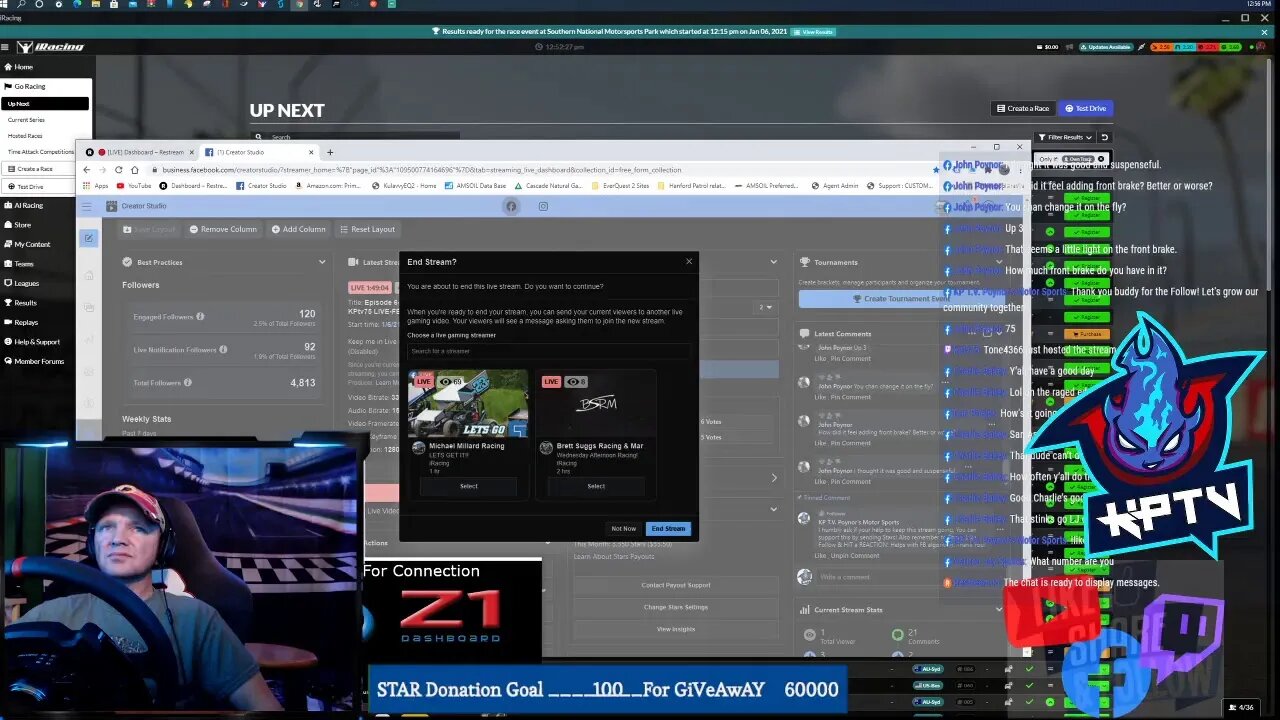Click blue Test Drive button

tap(1086, 108)
